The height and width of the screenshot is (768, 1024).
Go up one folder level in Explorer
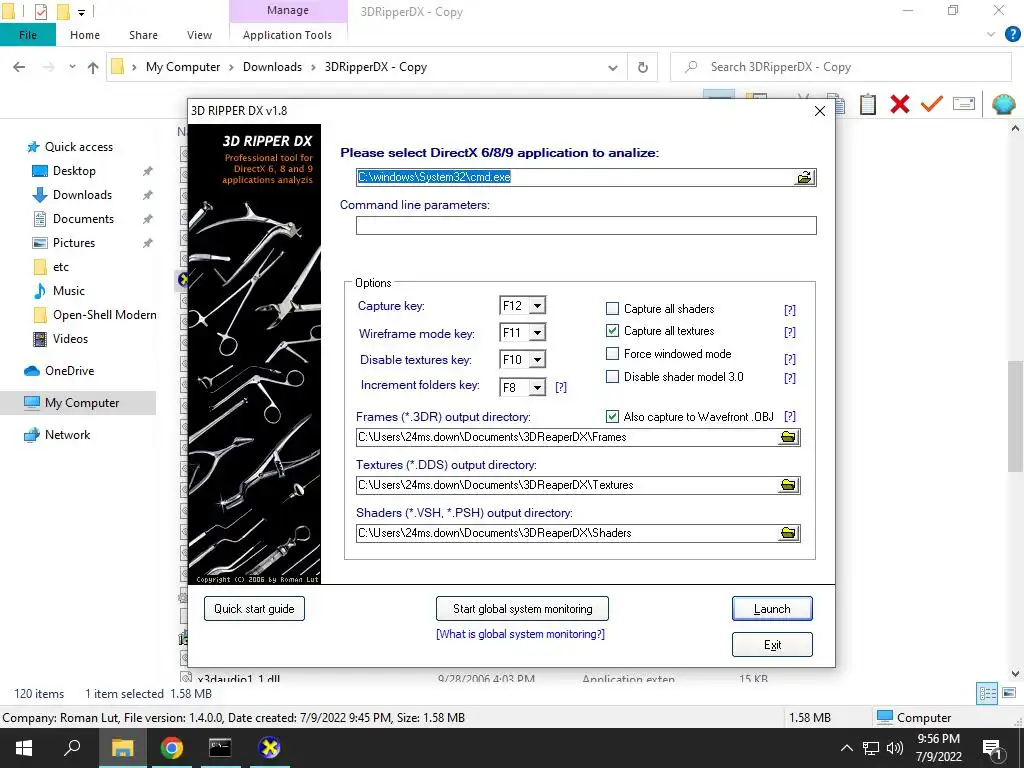pos(93,67)
